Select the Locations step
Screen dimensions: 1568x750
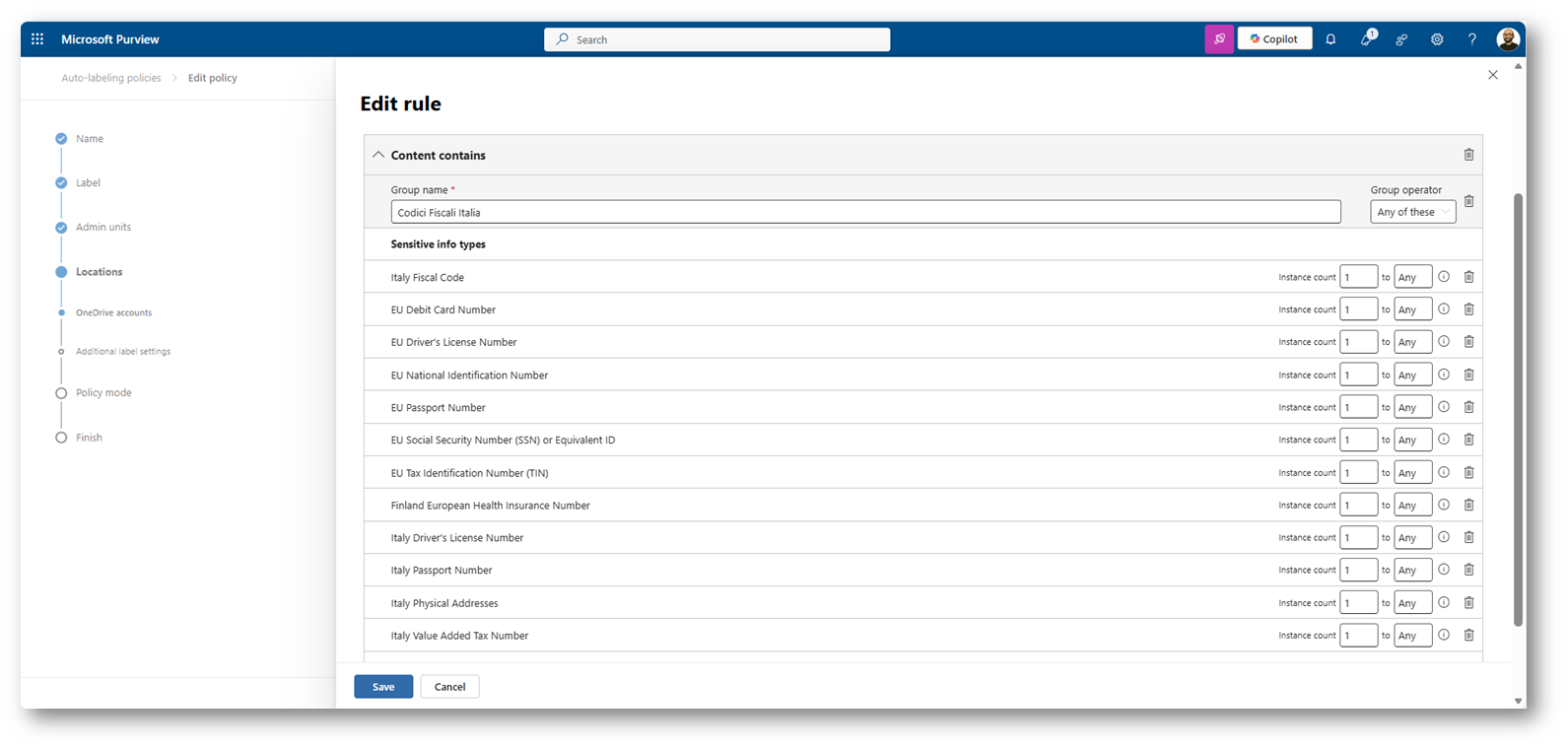coord(100,272)
